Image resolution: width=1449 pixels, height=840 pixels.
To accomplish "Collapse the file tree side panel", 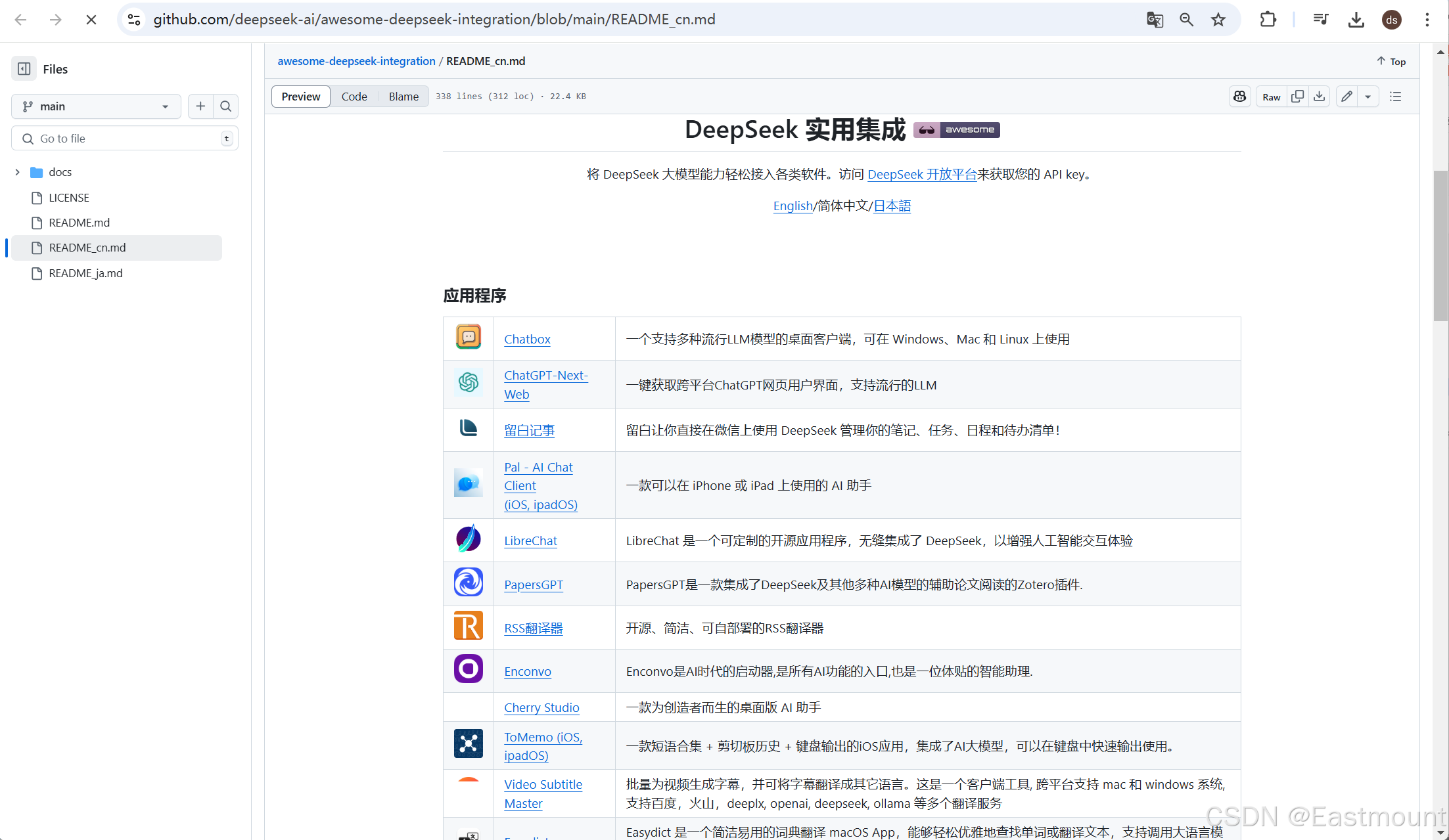I will click(x=24, y=69).
